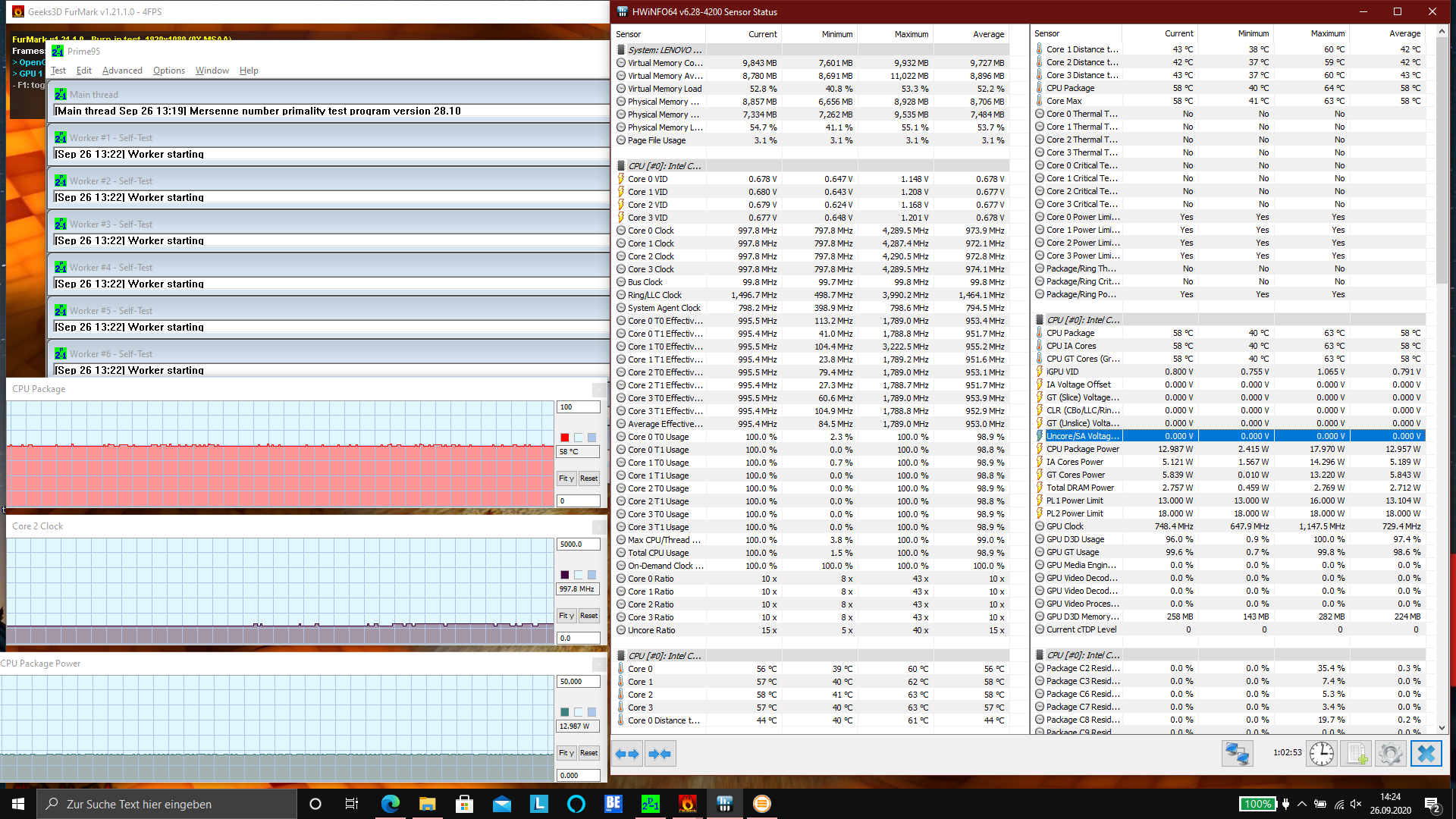Open the BE app on the taskbar
This screenshot has width=1456, height=819.
tap(613, 804)
